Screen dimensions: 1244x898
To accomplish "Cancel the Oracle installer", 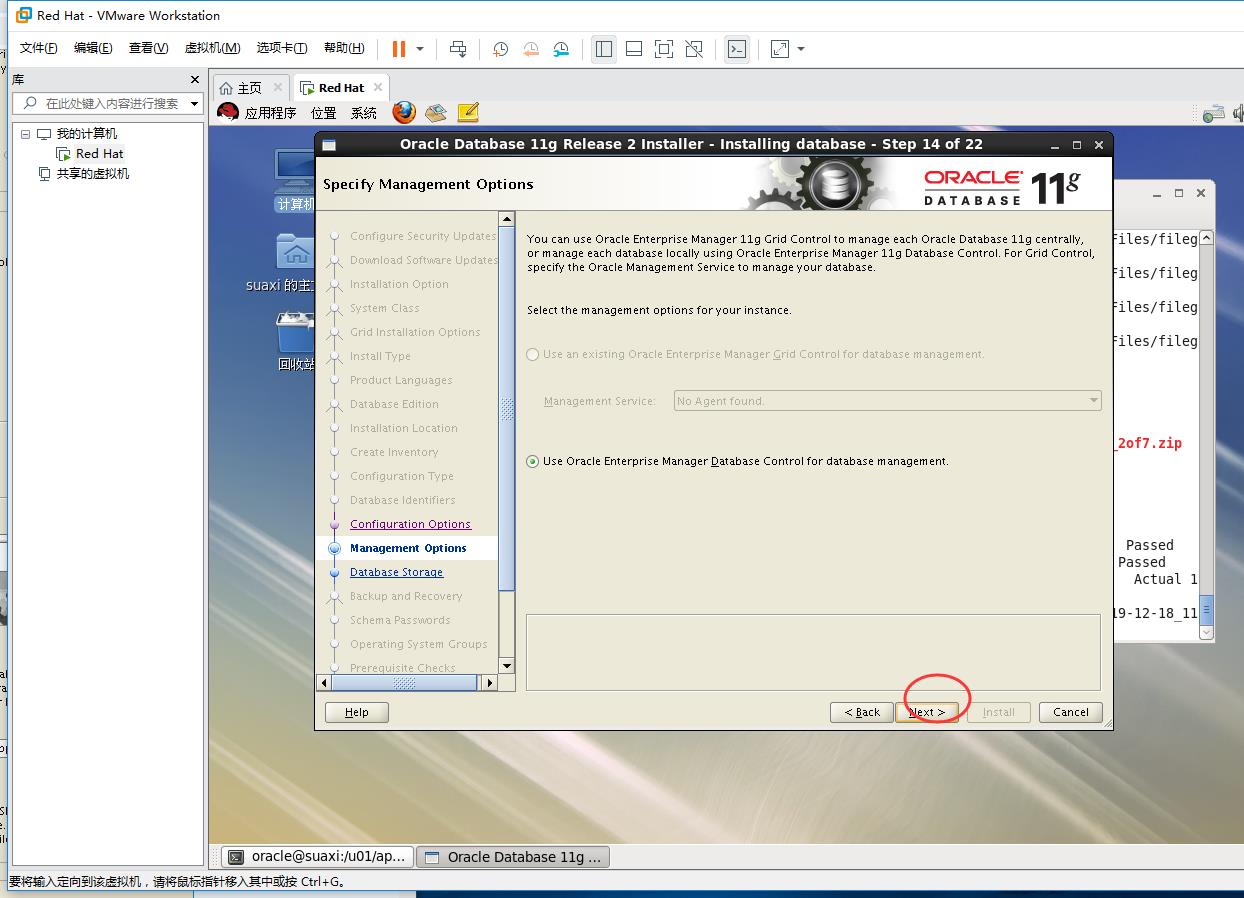I will (1071, 712).
